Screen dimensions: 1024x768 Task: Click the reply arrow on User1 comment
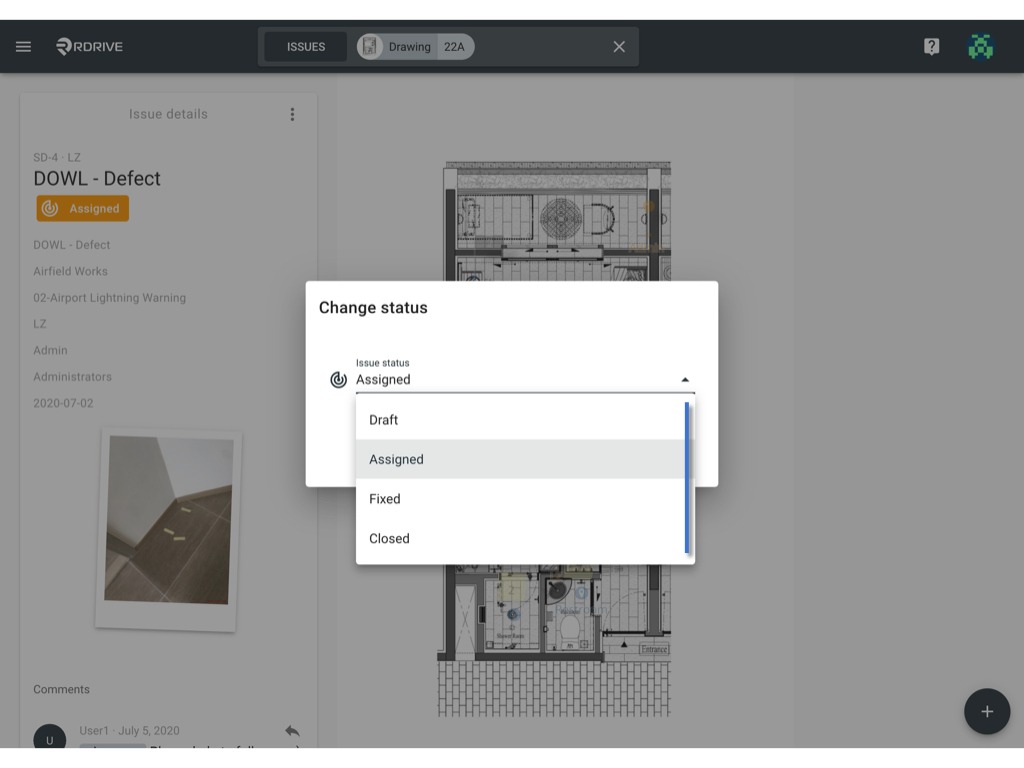tap(292, 731)
